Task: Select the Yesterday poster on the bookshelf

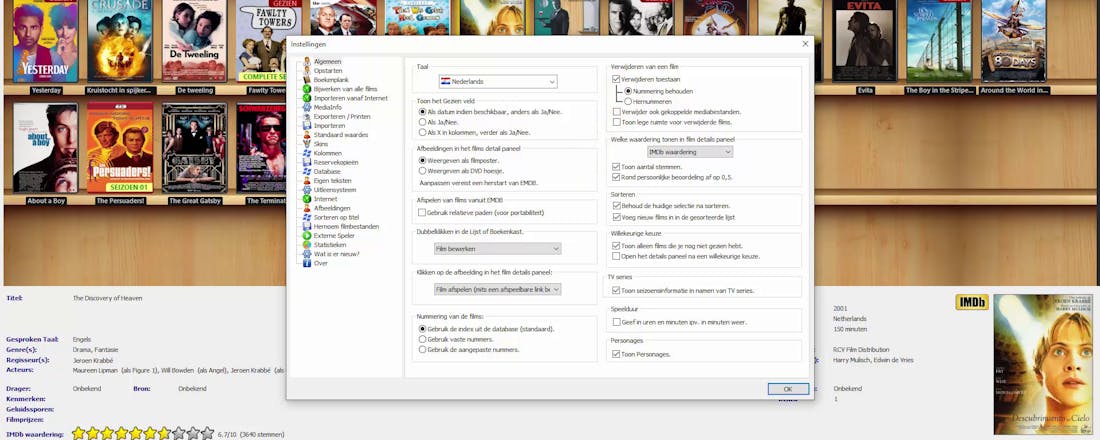Action: 46,41
